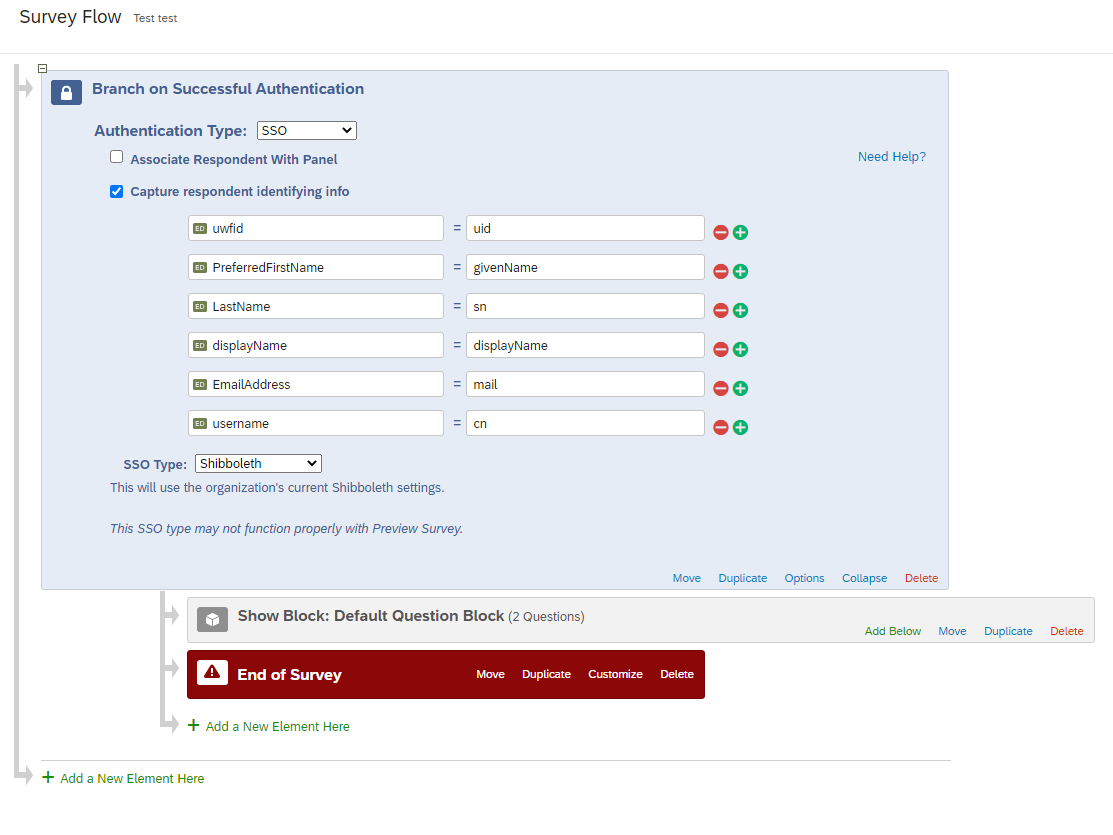Click the lock icon of the authentication branch

tap(66, 93)
